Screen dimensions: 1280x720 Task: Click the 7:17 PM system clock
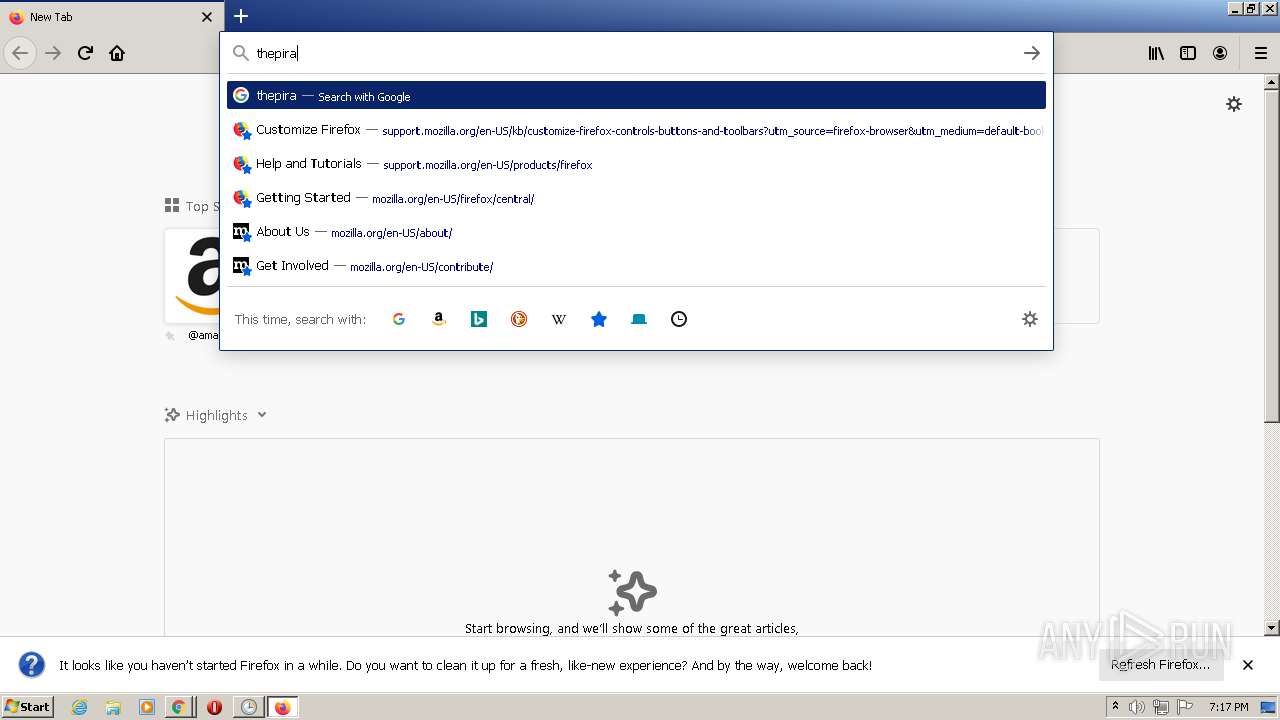1228,707
